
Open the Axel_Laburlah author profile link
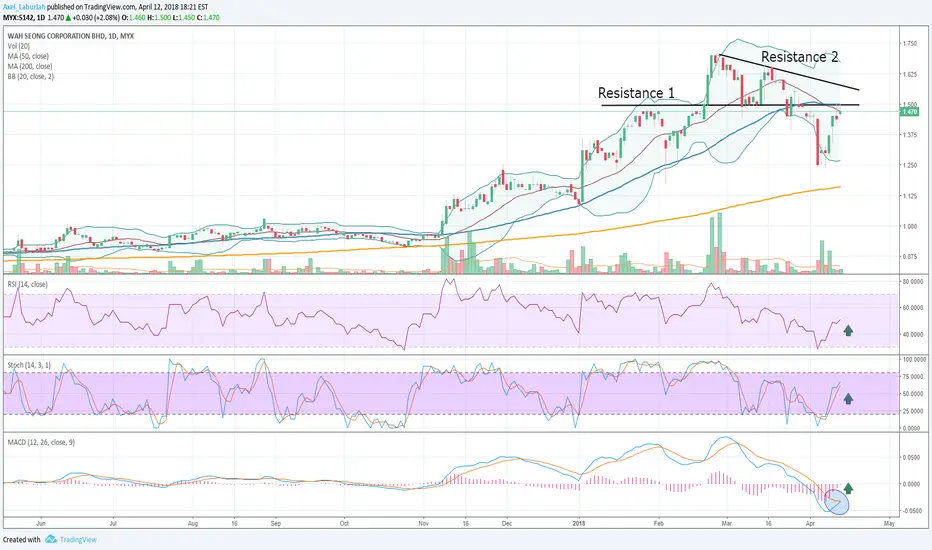pyautogui.click(x=24, y=7)
